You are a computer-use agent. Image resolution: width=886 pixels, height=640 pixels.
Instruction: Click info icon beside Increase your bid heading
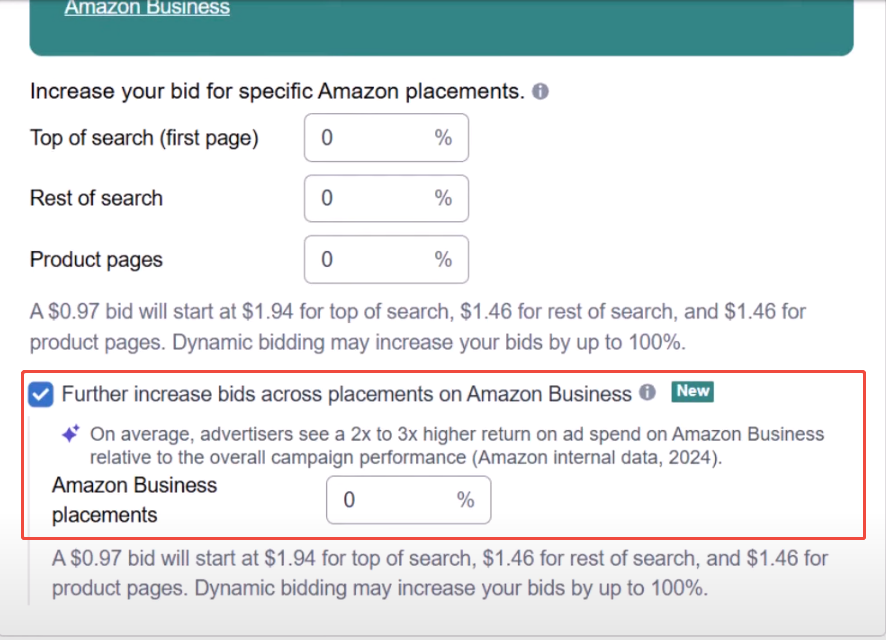click(541, 92)
